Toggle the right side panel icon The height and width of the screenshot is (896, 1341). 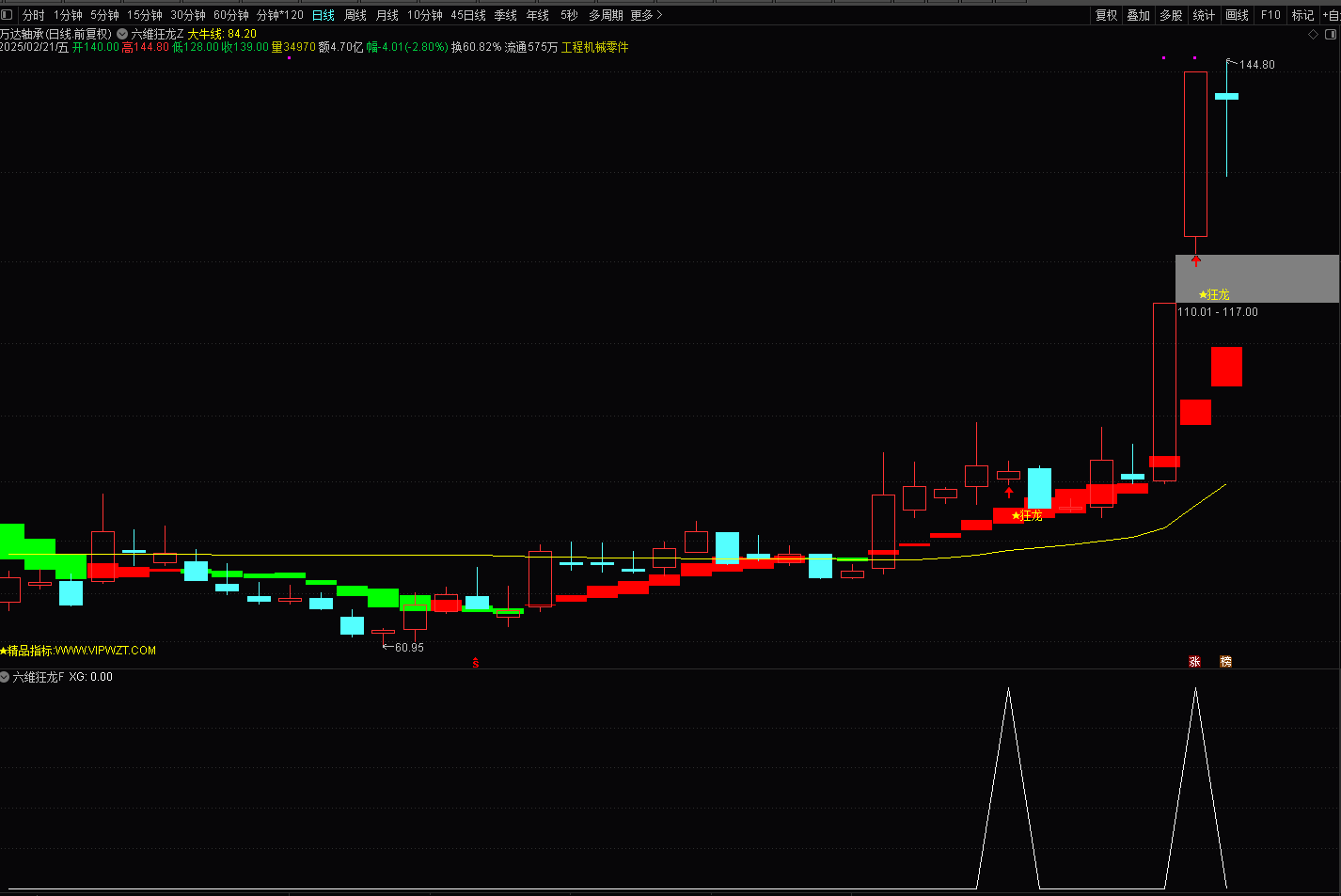[1331, 35]
